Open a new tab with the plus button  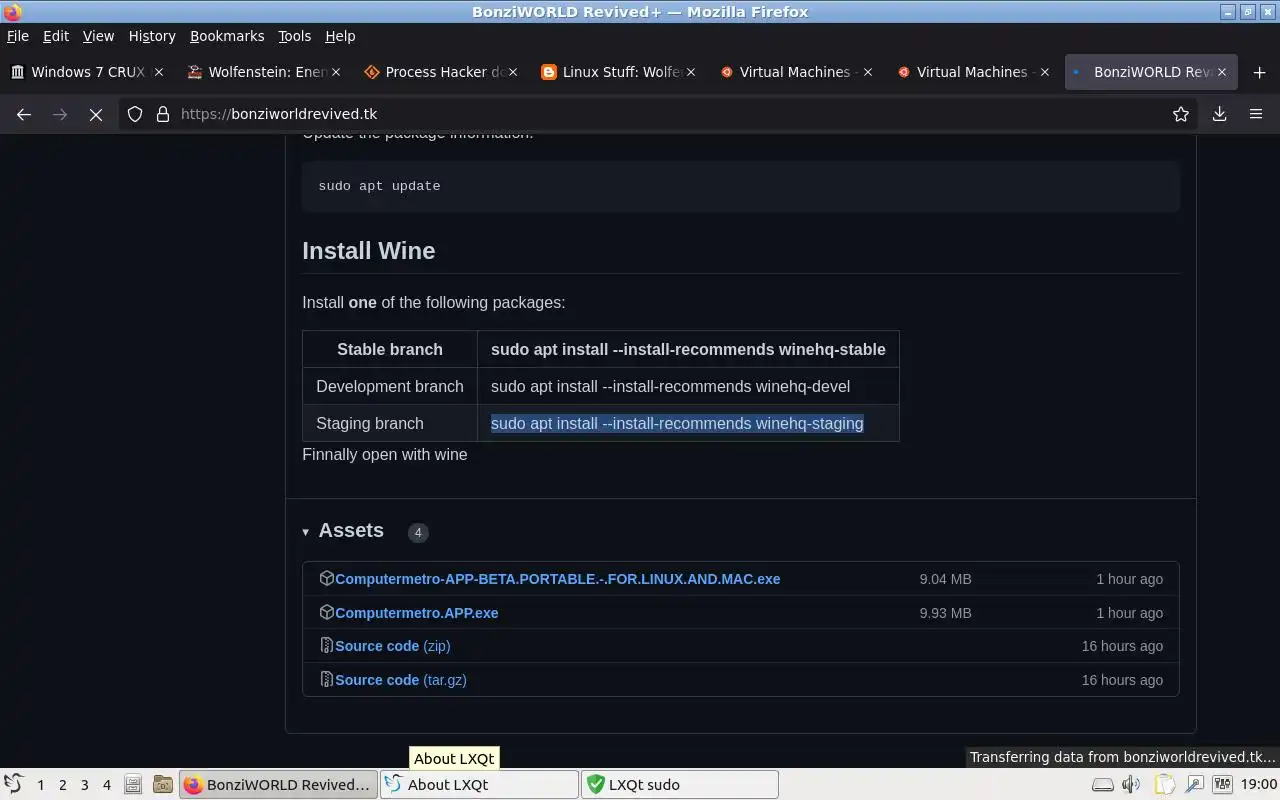(1259, 72)
